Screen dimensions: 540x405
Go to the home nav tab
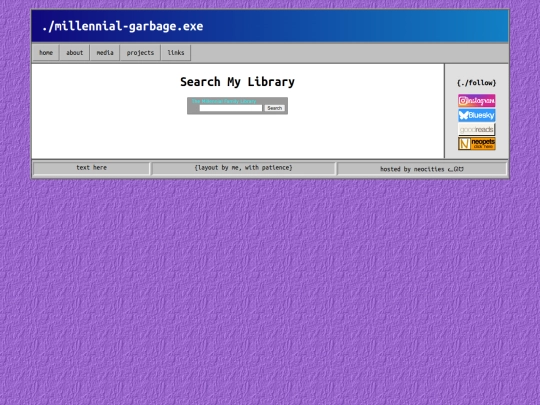click(46, 53)
